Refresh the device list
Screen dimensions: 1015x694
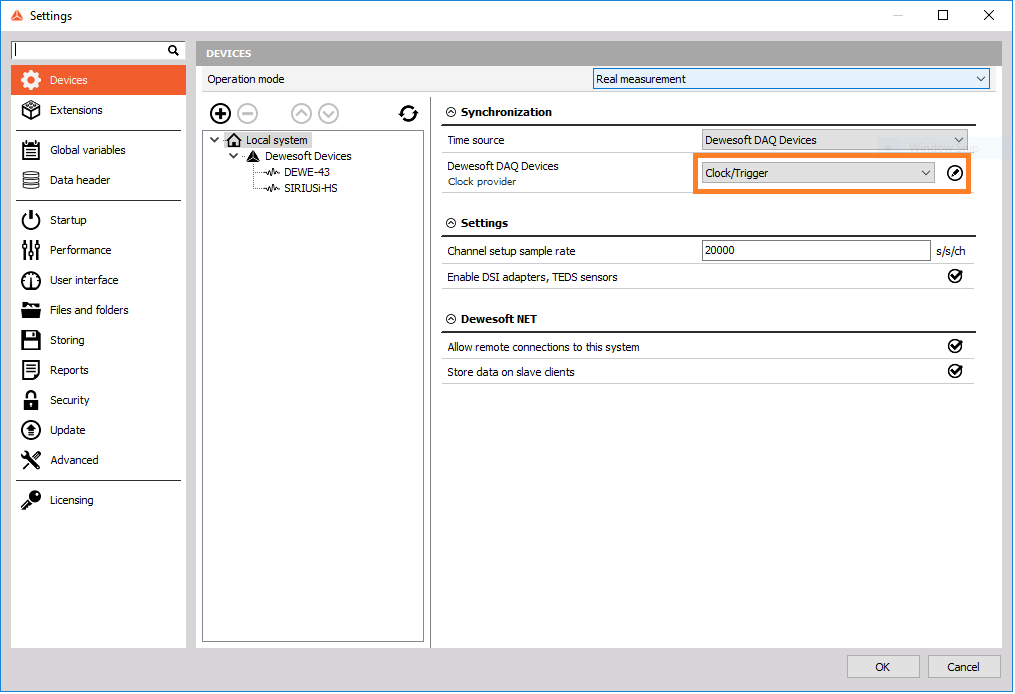click(x=408, y=114)
